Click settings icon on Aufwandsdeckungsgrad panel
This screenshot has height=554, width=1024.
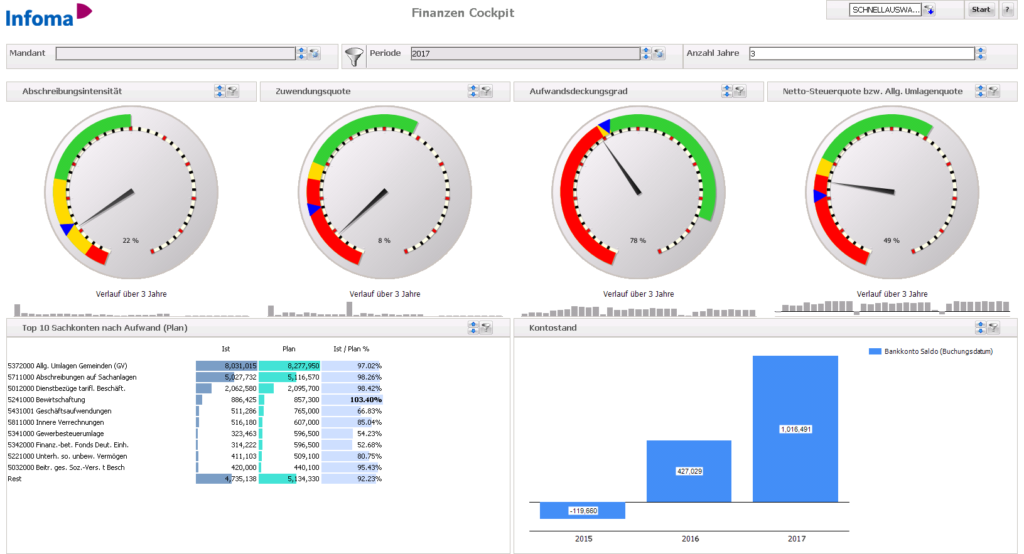pos(741,91)
